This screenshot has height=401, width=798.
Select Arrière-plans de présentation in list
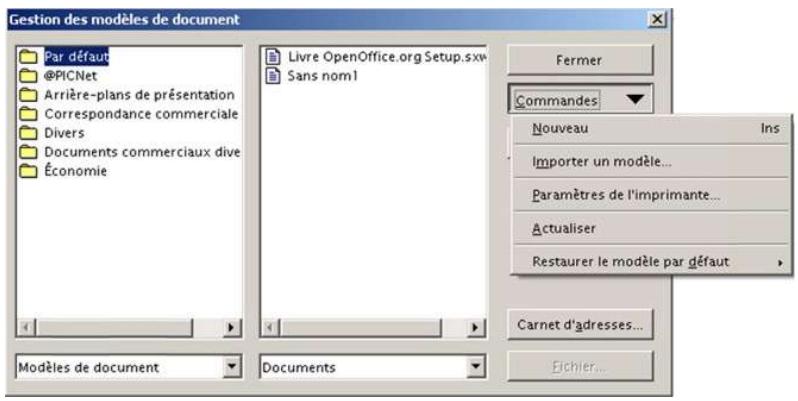click(139, 95)
